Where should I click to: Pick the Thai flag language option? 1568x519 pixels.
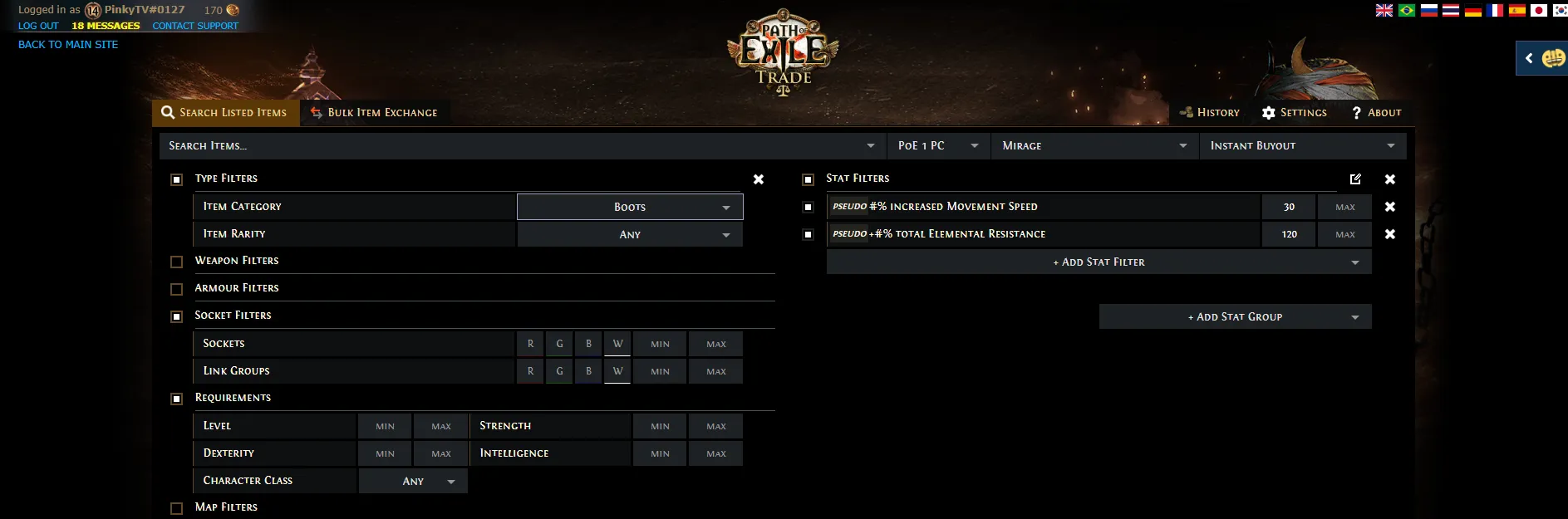click(x=1451, y=11)
